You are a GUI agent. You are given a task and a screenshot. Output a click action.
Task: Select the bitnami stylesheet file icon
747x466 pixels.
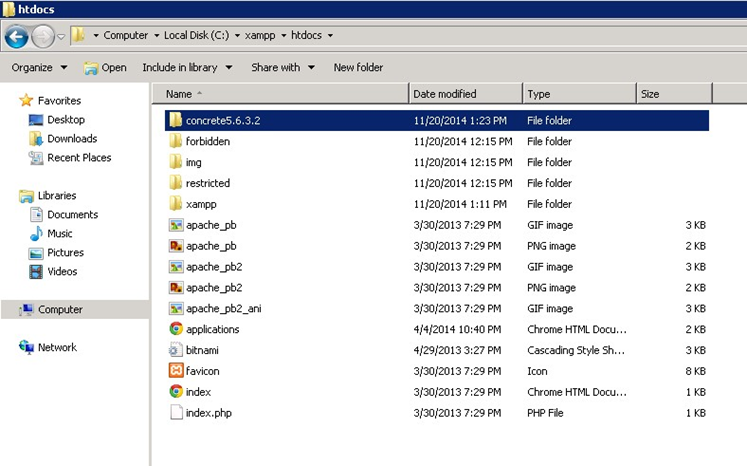point(176,350)
